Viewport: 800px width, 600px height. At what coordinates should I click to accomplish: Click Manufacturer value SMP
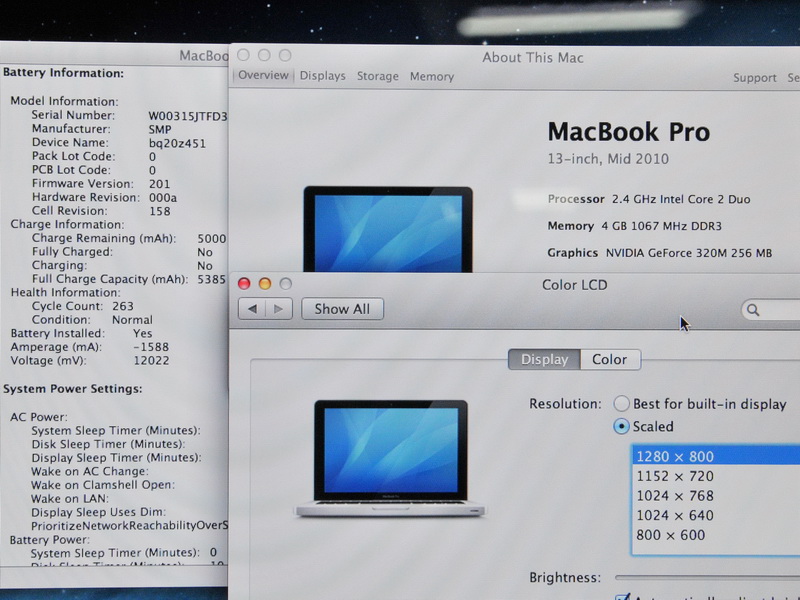[x=160, y=130]
